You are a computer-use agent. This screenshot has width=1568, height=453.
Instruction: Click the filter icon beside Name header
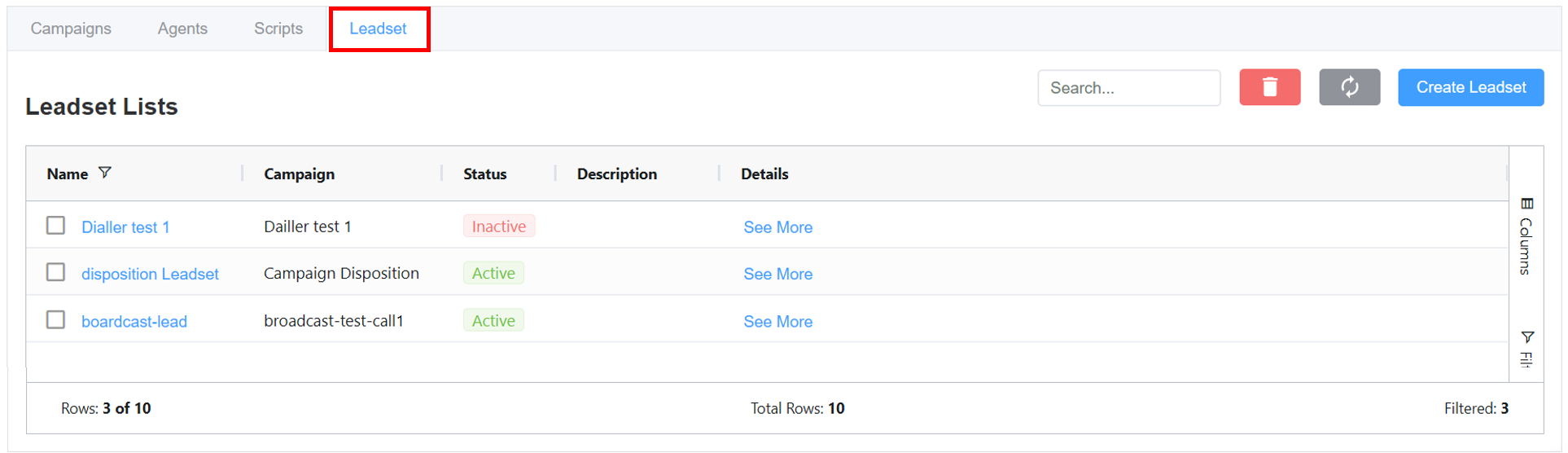click(x=105, y=173)
